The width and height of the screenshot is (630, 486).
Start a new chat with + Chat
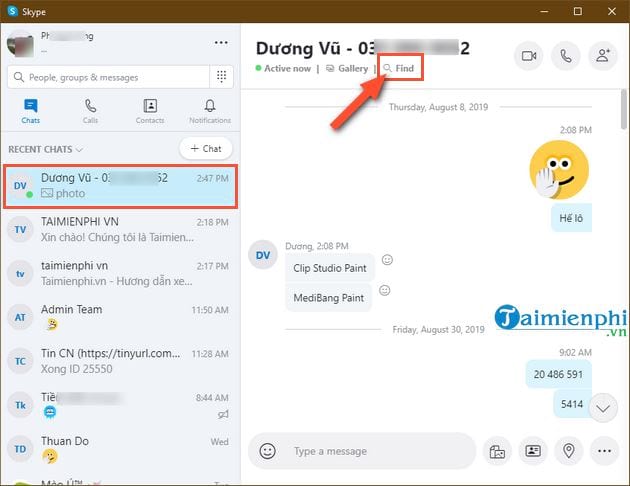click(206, 149)
